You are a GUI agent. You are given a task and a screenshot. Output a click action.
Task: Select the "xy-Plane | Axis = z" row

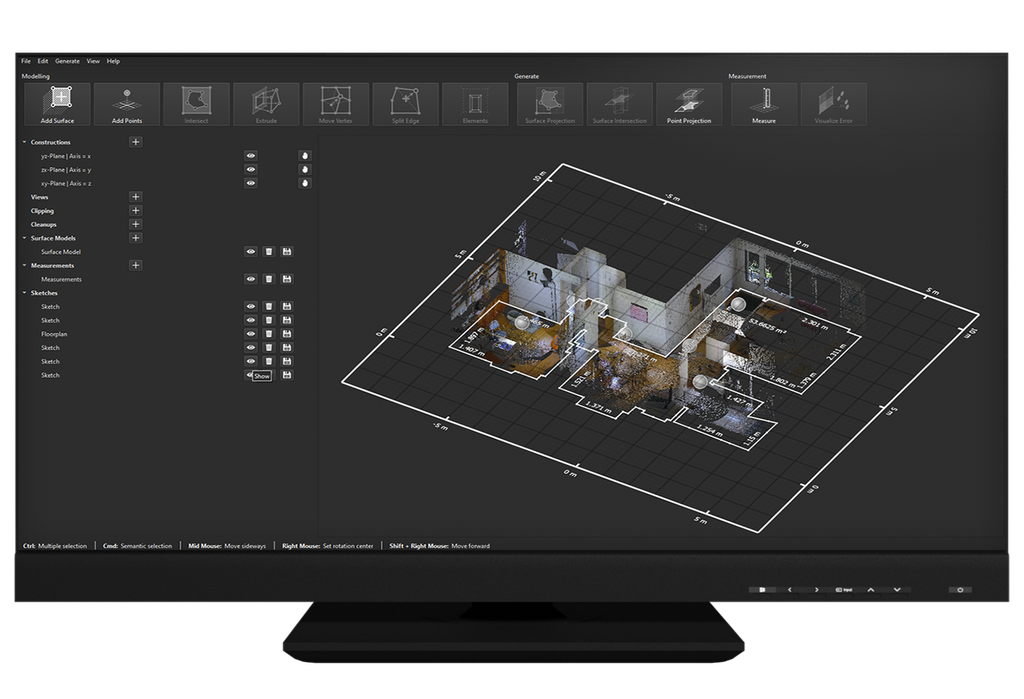66,184
